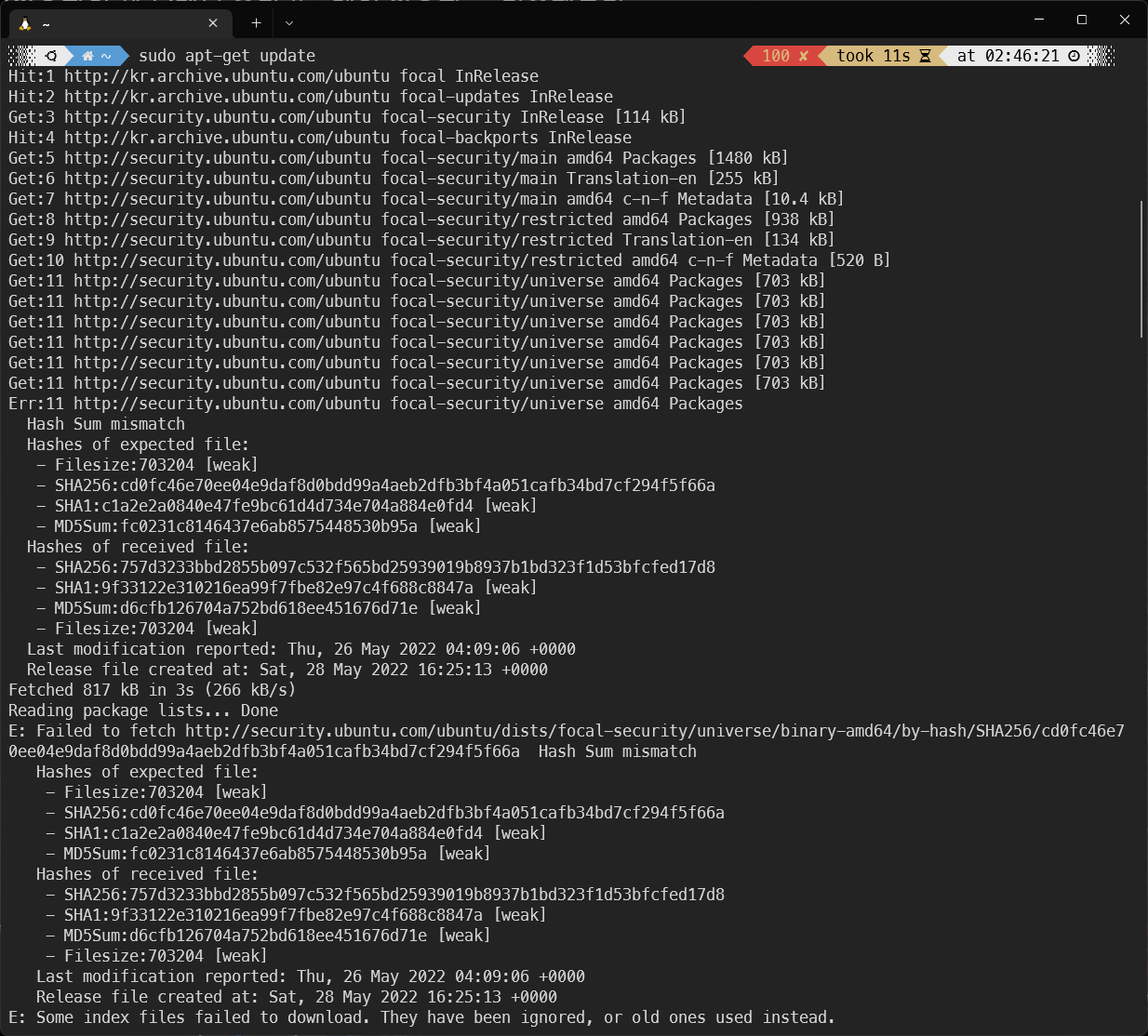Click the clock icon after 02:46:21
Image resolution: width=1148 pixels, height=1036 pixels.
click(1074, 56)
